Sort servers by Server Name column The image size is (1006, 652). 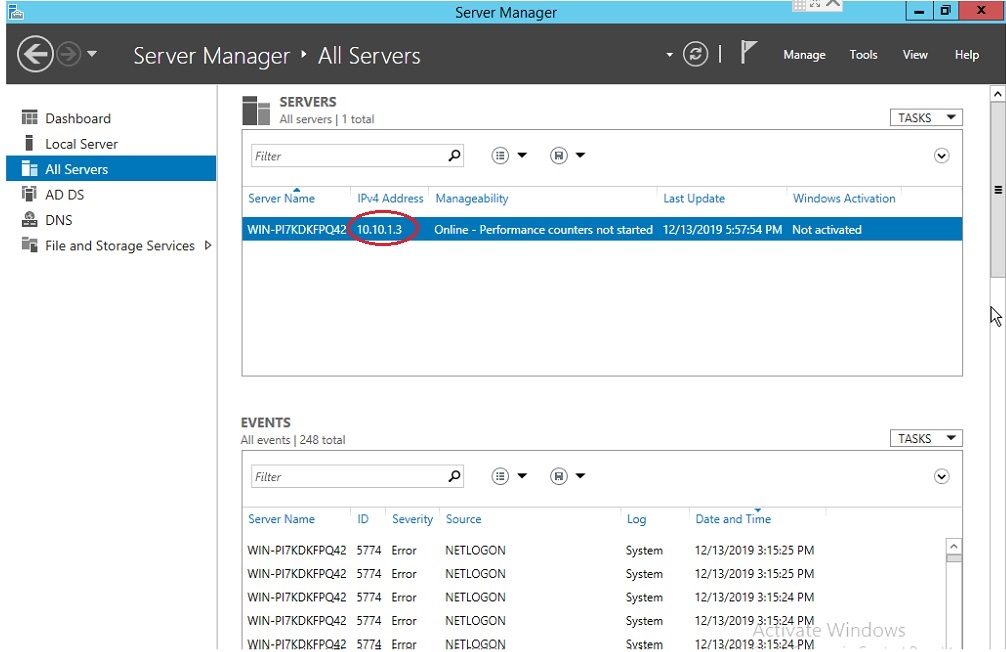[x=281, y=198]
